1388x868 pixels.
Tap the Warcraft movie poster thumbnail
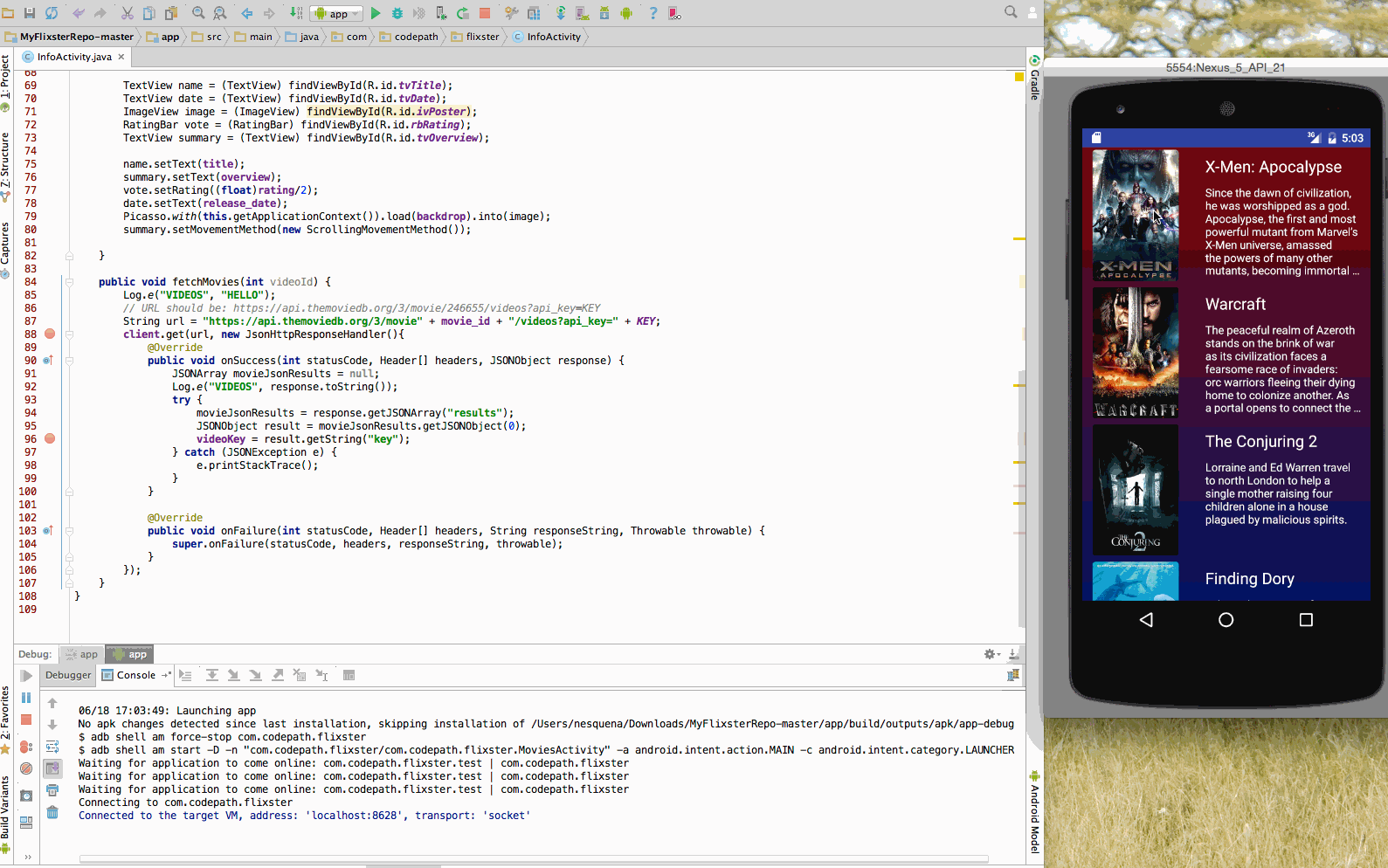tap(1136, 353)
